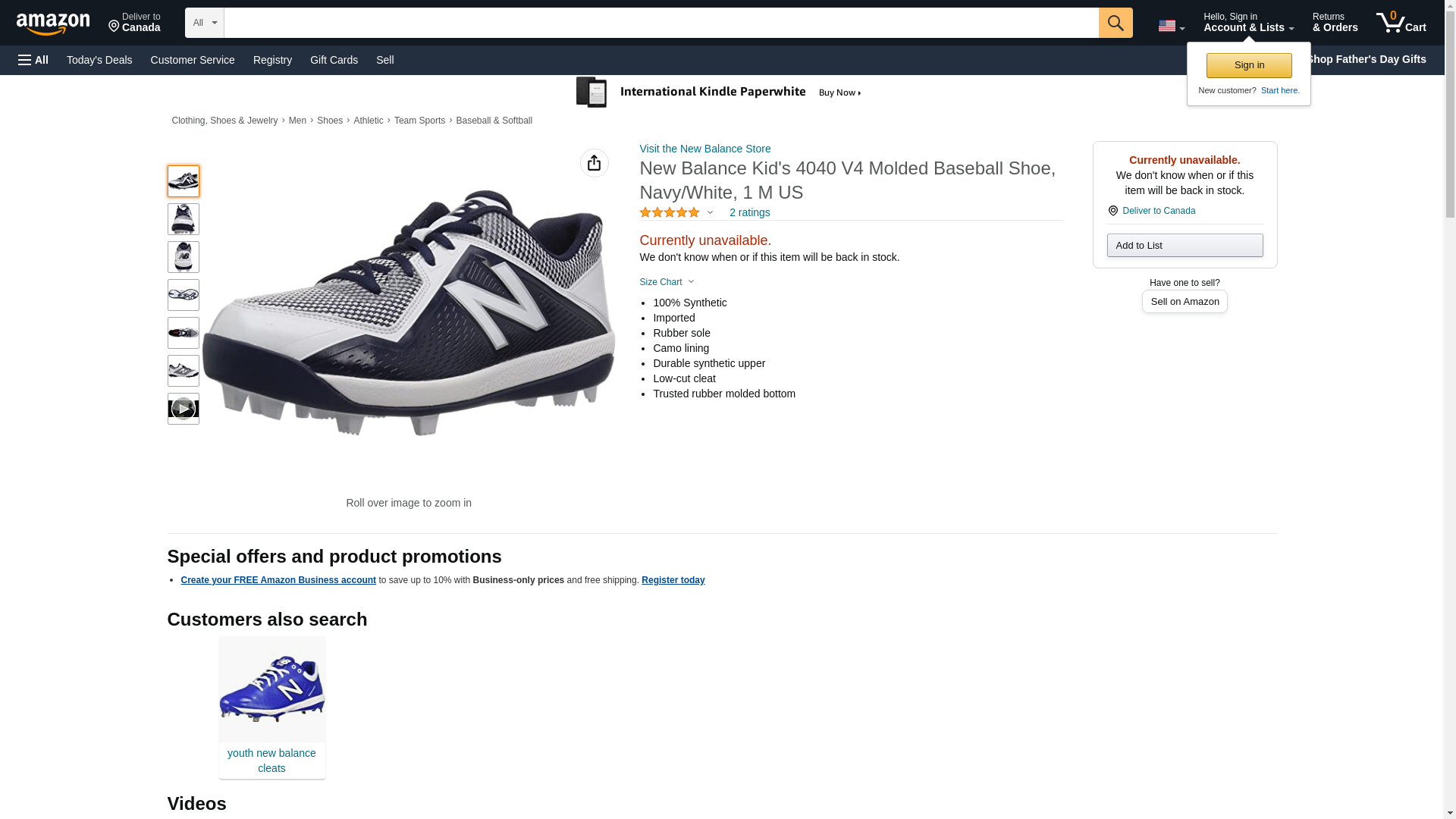Open the All hamburger menu

point(33,60)
